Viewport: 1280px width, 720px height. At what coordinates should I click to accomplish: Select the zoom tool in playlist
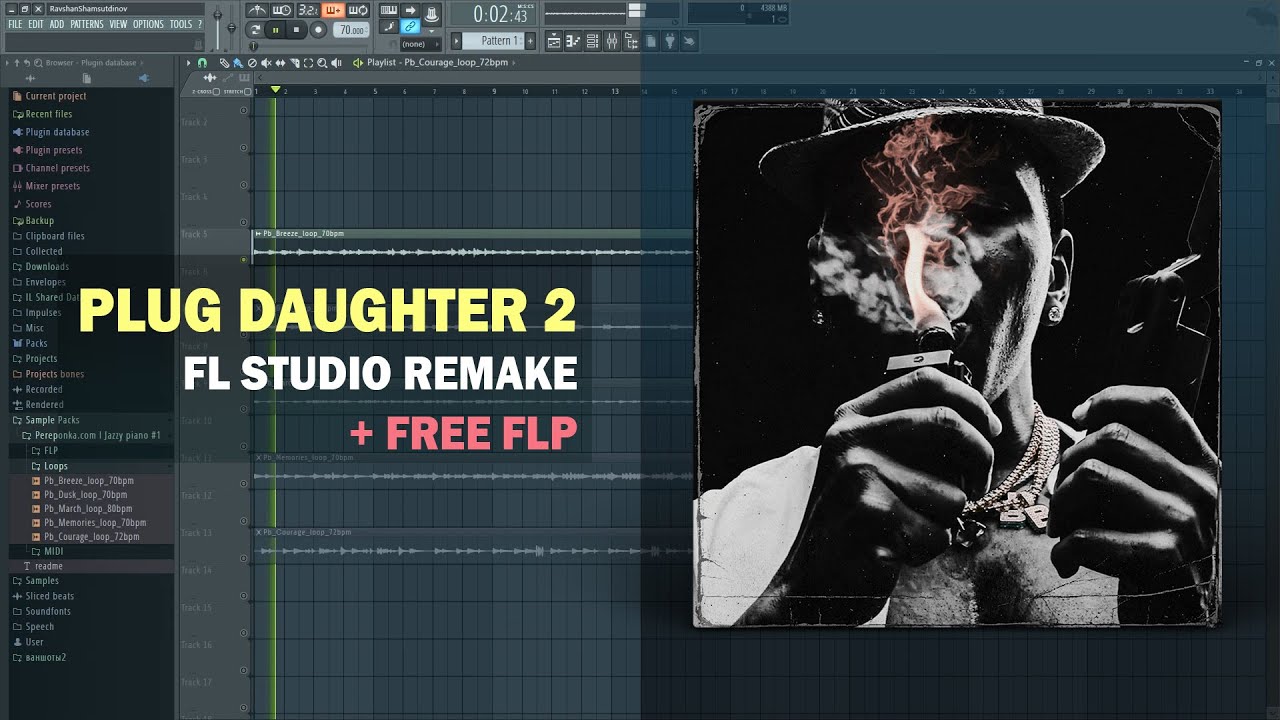322,62
